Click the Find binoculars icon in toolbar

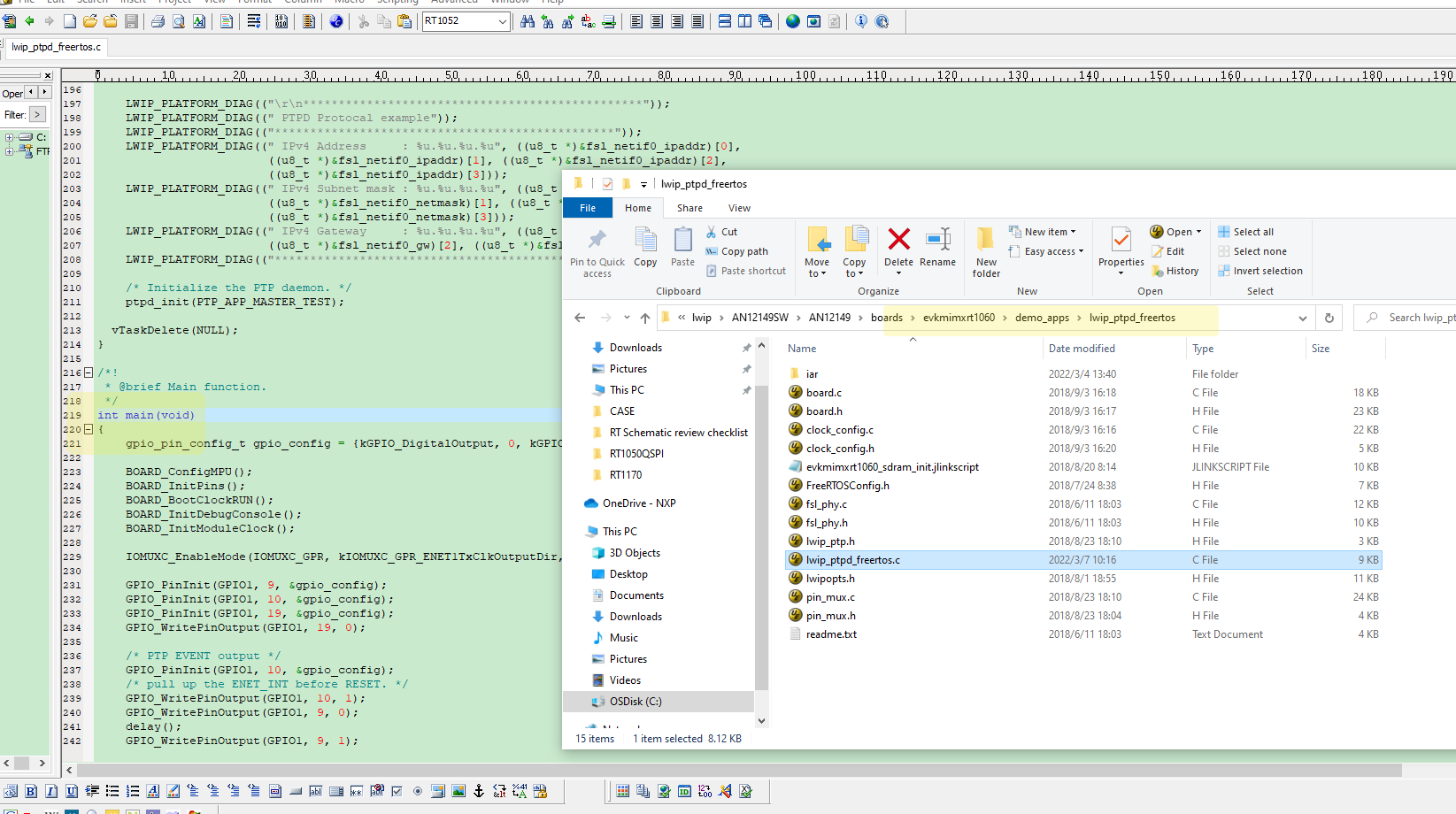point(528,21)
